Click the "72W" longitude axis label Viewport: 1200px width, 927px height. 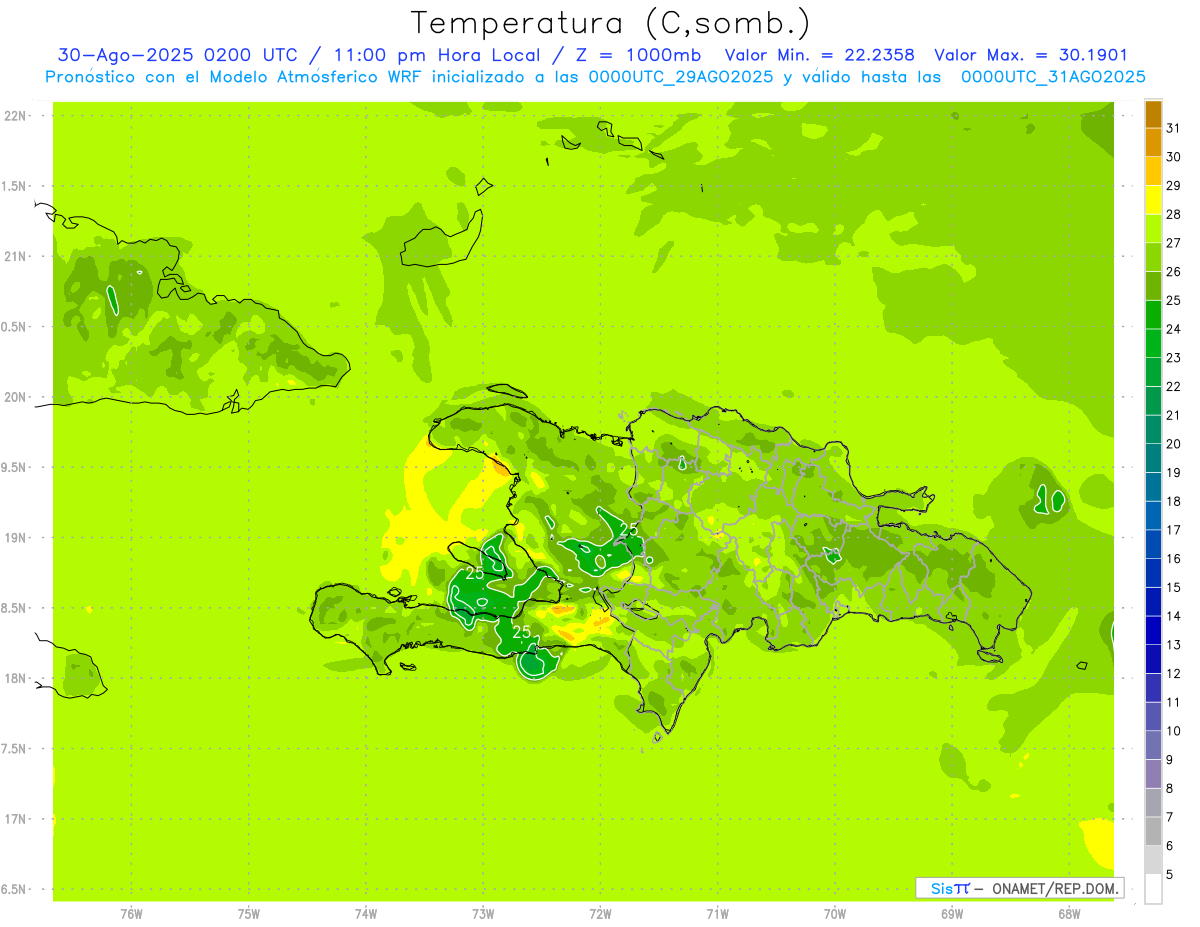(x=600, y=914)
